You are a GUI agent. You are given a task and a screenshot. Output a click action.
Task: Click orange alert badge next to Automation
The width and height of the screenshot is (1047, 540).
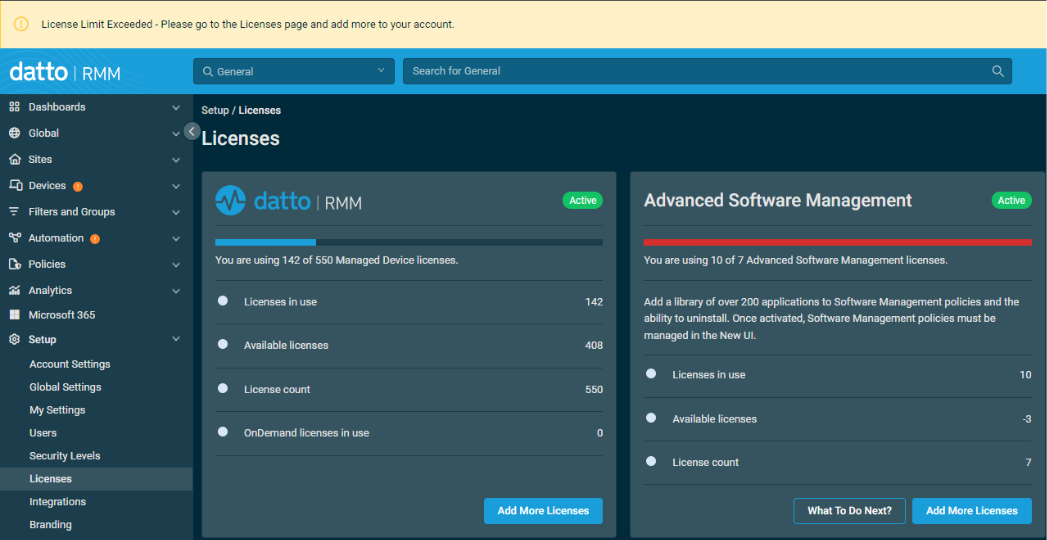(x=95, y=238)
